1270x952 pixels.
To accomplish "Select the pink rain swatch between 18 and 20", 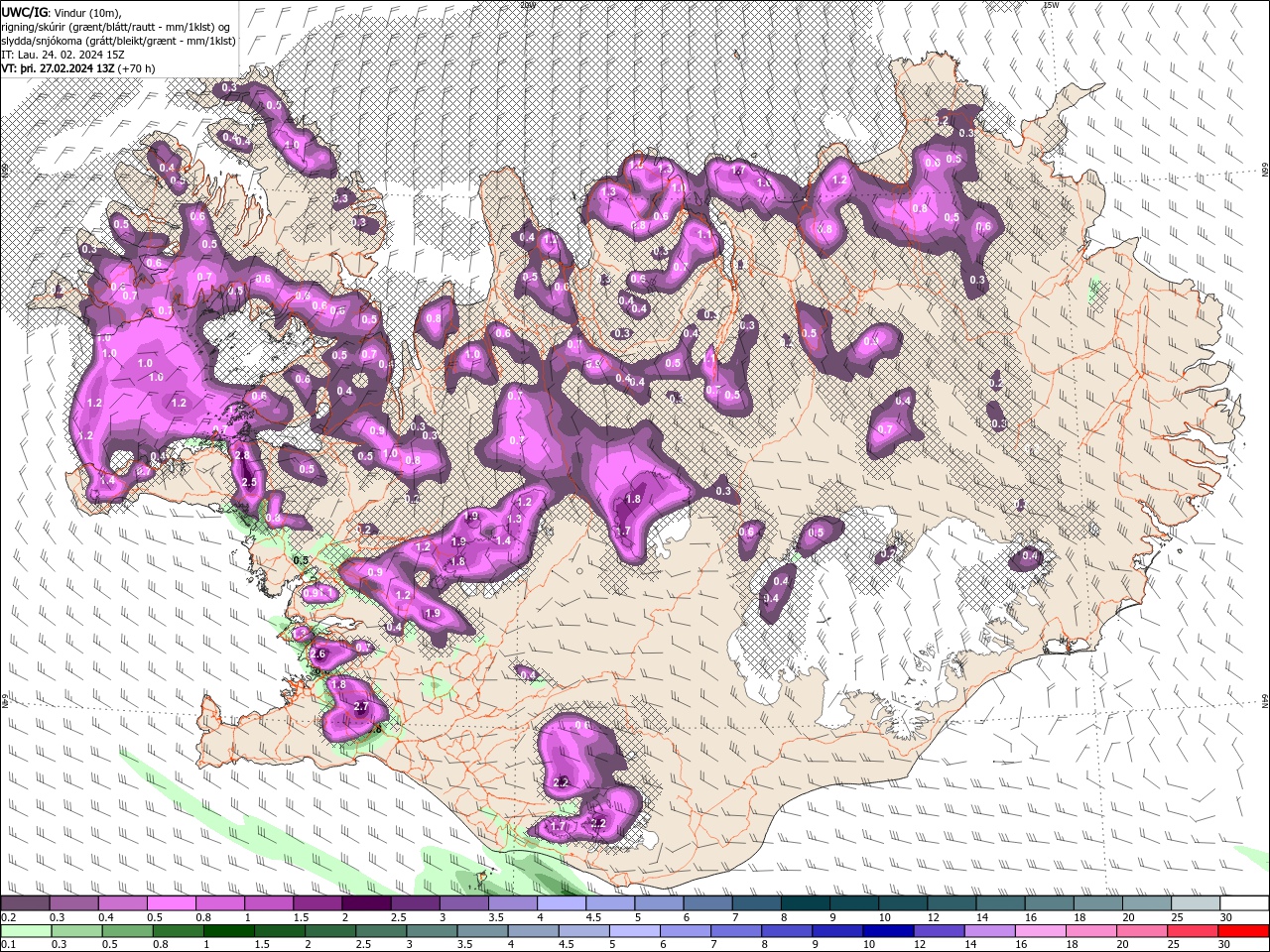I will tap(1091, 930).
